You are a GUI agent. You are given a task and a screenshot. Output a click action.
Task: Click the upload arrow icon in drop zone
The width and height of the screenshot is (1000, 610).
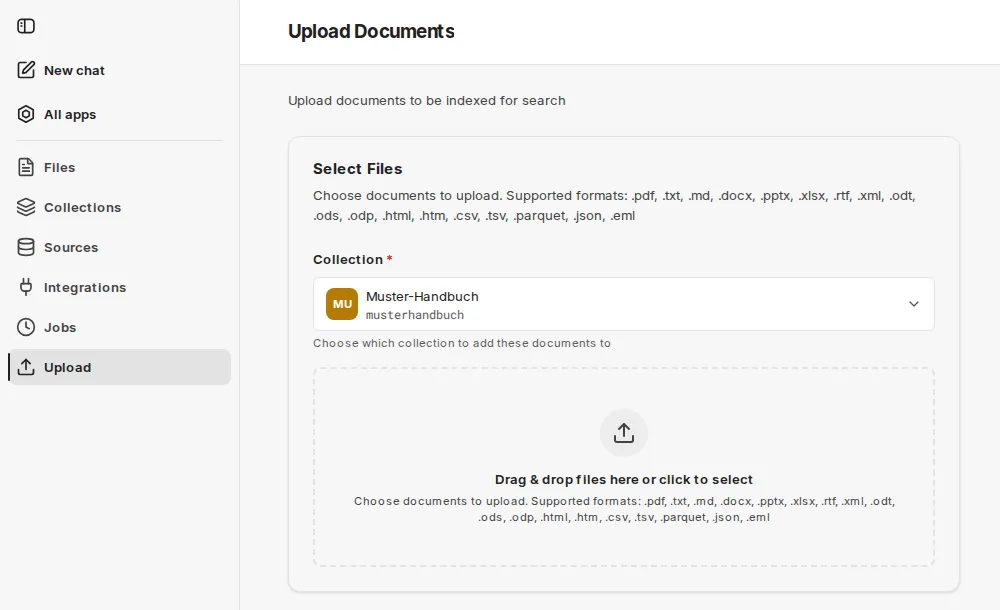point(624,433)
